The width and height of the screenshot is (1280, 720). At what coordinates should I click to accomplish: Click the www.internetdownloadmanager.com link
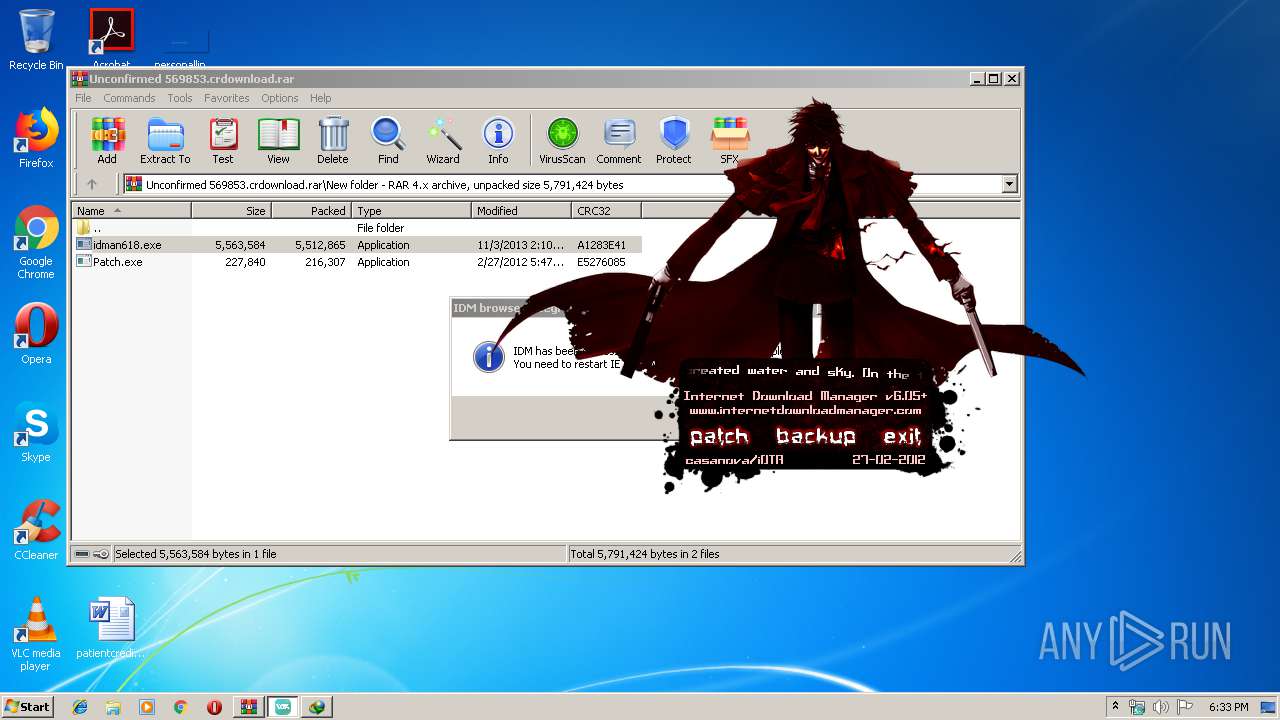[805, 410]
